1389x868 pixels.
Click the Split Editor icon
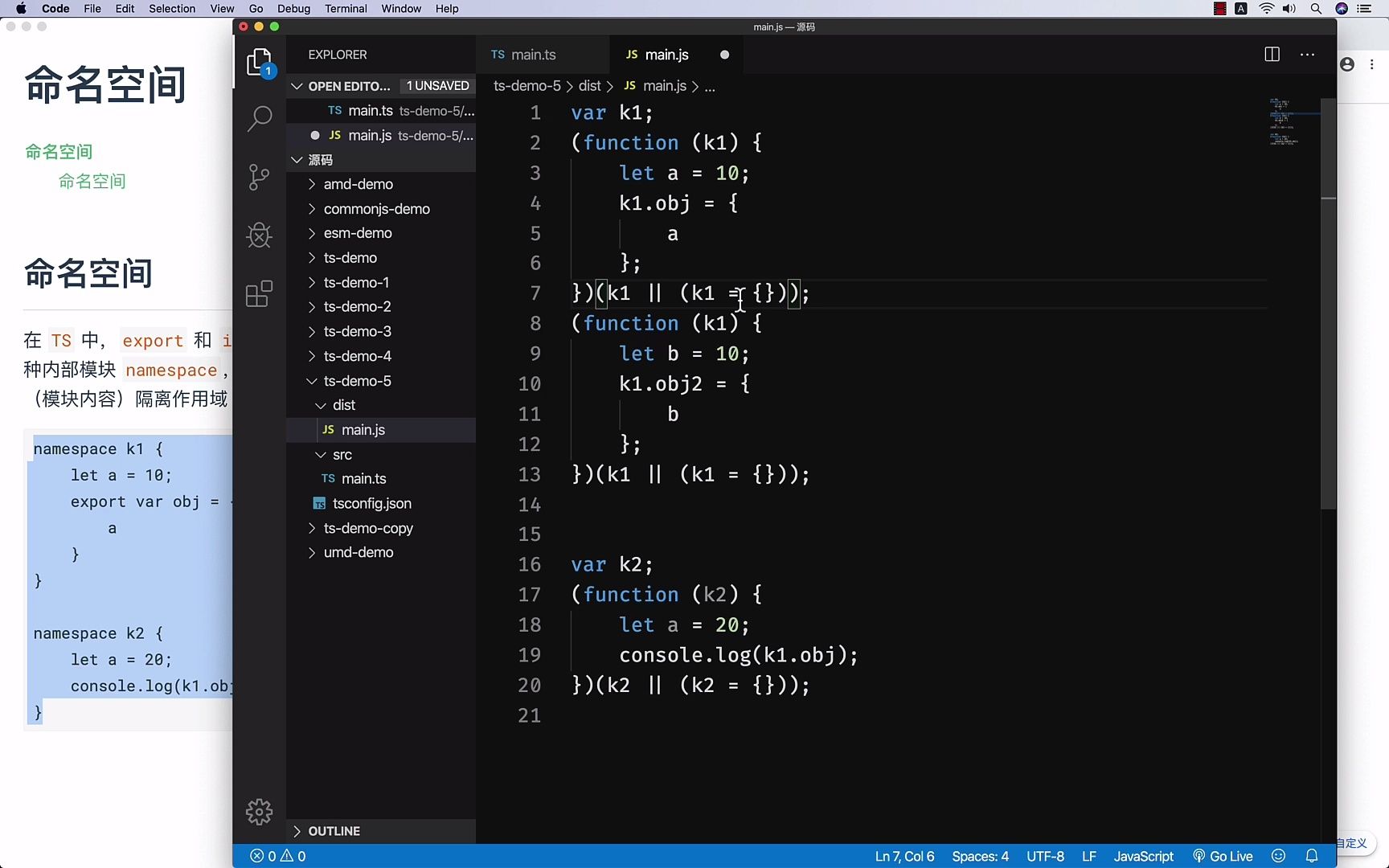[x=1272, y=55]
